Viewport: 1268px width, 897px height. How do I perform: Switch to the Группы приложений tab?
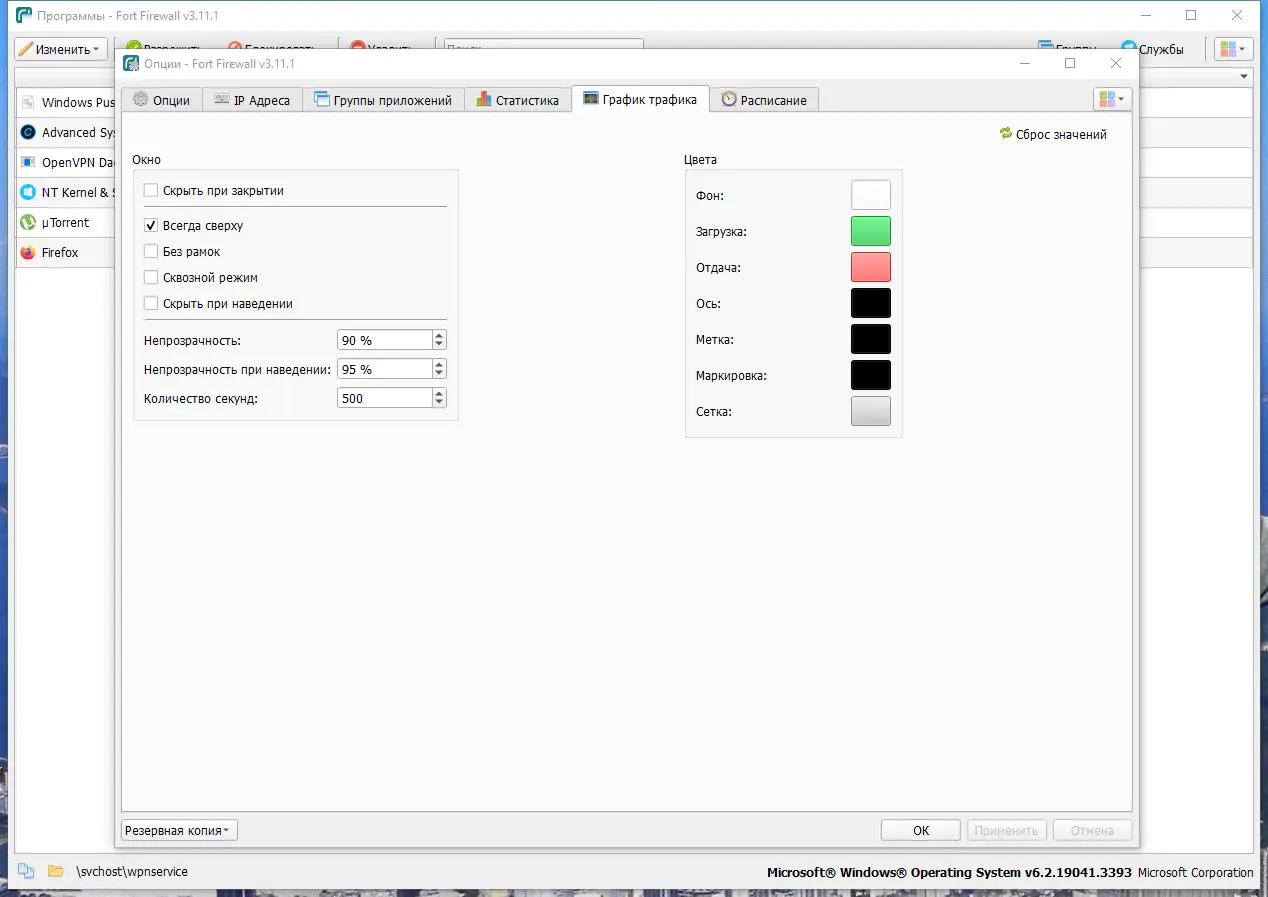point(383,100)
